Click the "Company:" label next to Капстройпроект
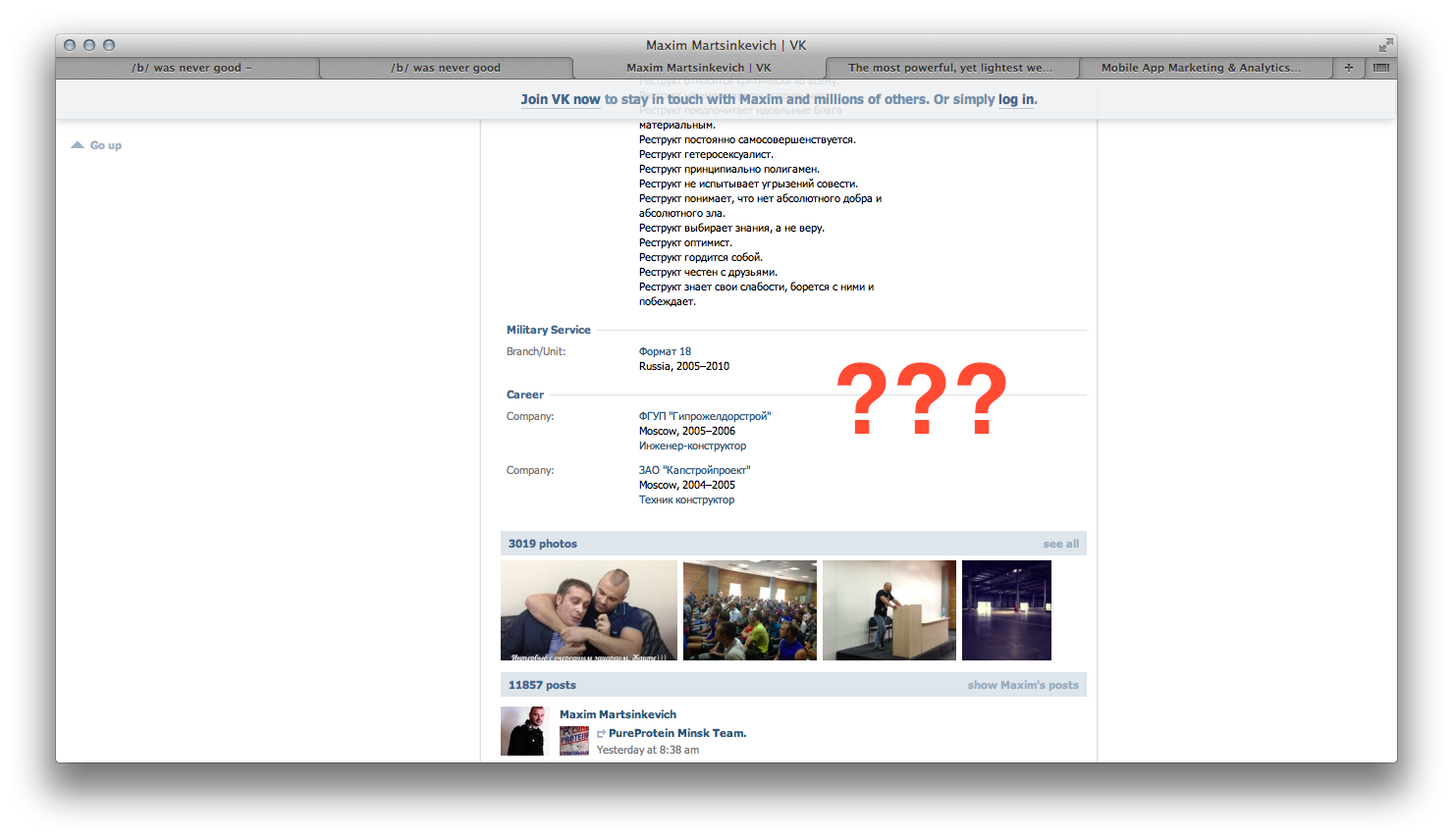Viewport: 1453px width, 840px height. [x=530, y=470]
